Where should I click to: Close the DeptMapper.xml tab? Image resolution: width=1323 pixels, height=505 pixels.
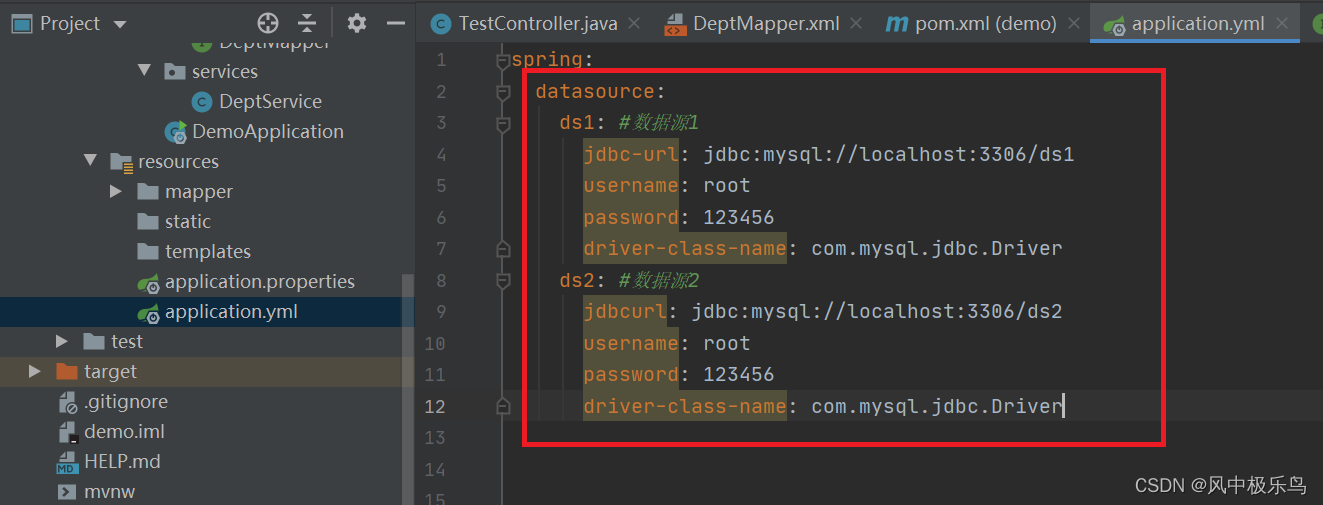click(x=858, y=24)
